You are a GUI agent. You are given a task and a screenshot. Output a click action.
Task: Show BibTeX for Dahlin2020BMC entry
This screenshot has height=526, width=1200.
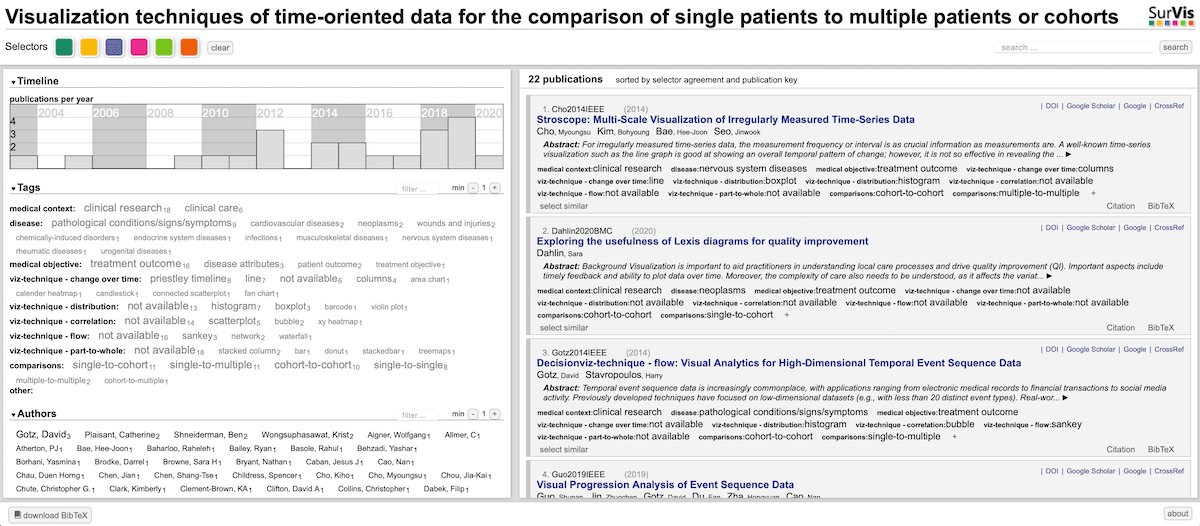[x=1160, y=327]
